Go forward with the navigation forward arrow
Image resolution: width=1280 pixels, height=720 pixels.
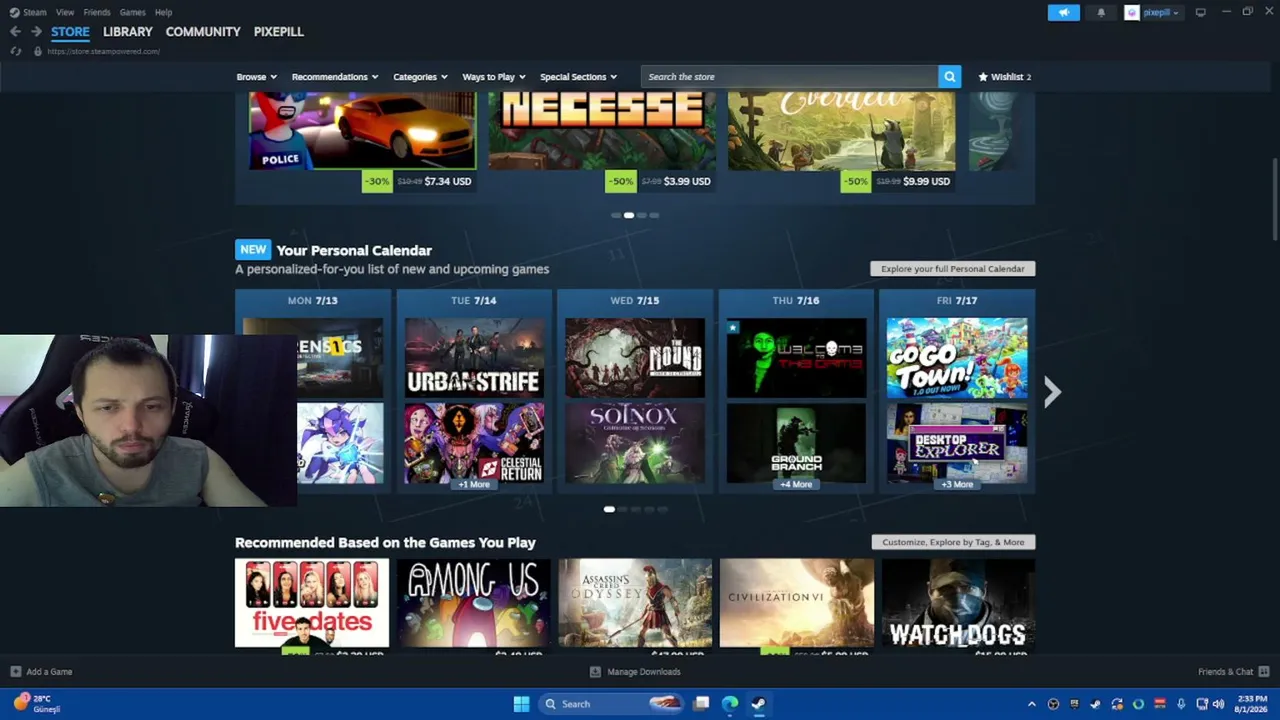[x=36, y=32]
